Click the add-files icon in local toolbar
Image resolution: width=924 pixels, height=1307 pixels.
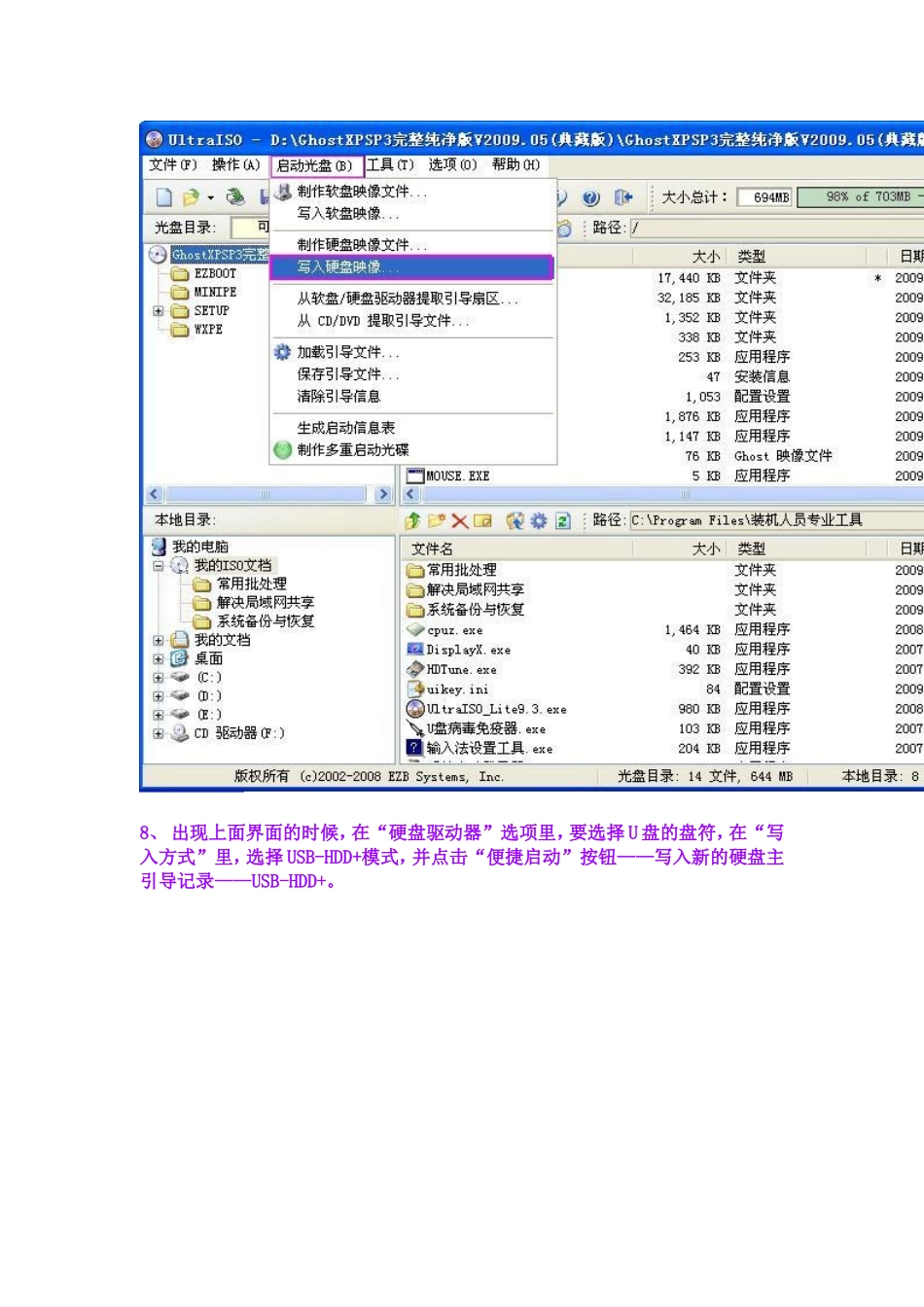515,520
